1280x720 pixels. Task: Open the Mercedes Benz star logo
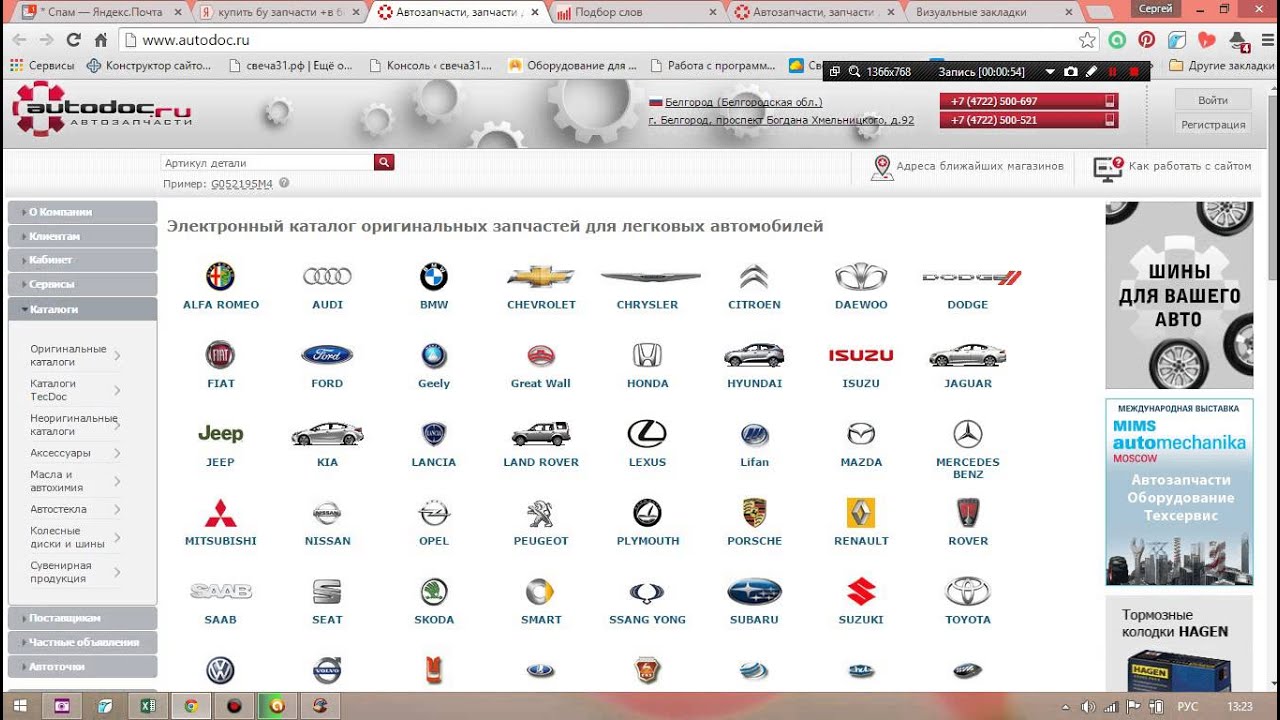(x=967, y=433)
